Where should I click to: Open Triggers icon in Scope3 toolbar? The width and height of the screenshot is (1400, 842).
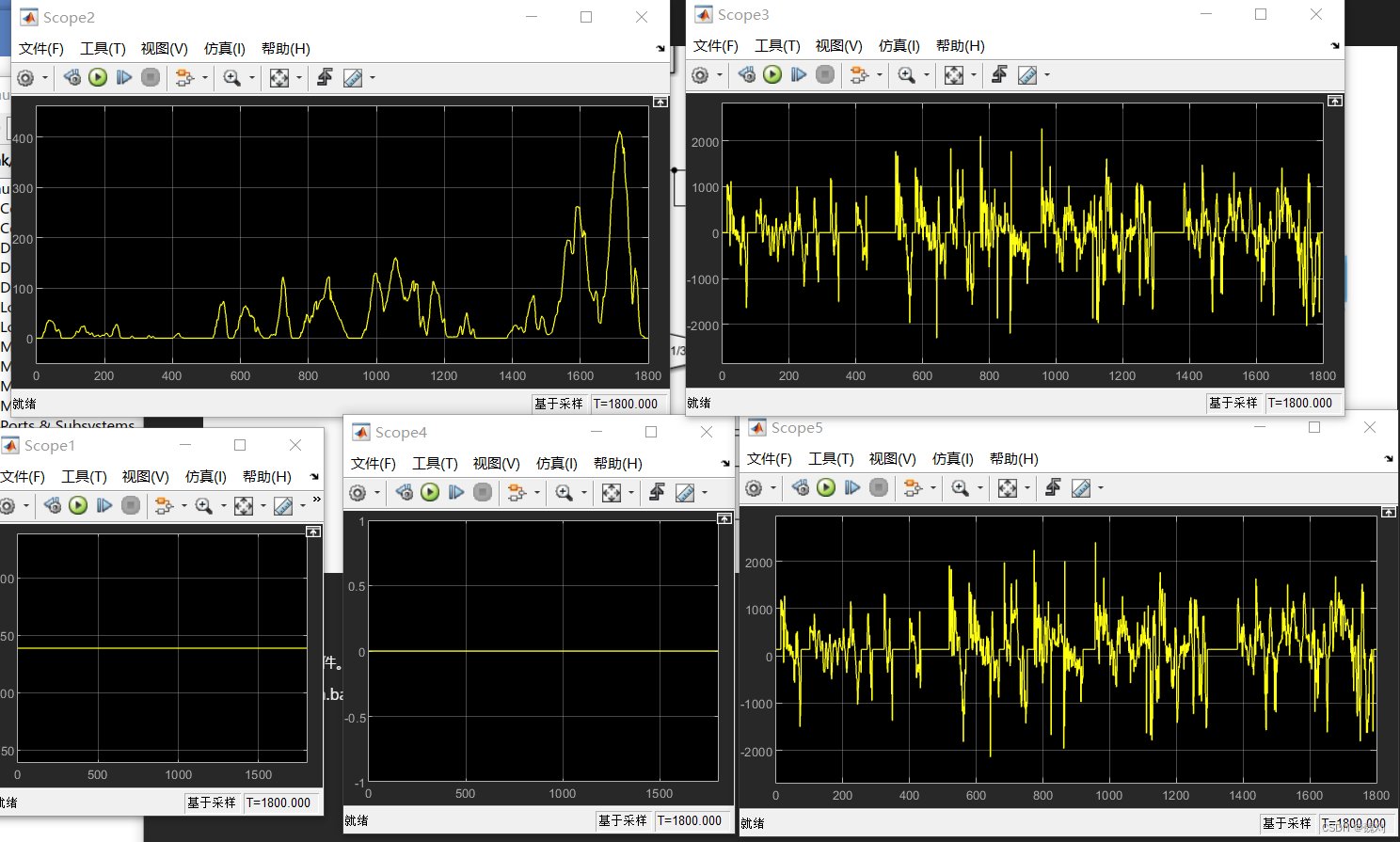tap(999, 74)
